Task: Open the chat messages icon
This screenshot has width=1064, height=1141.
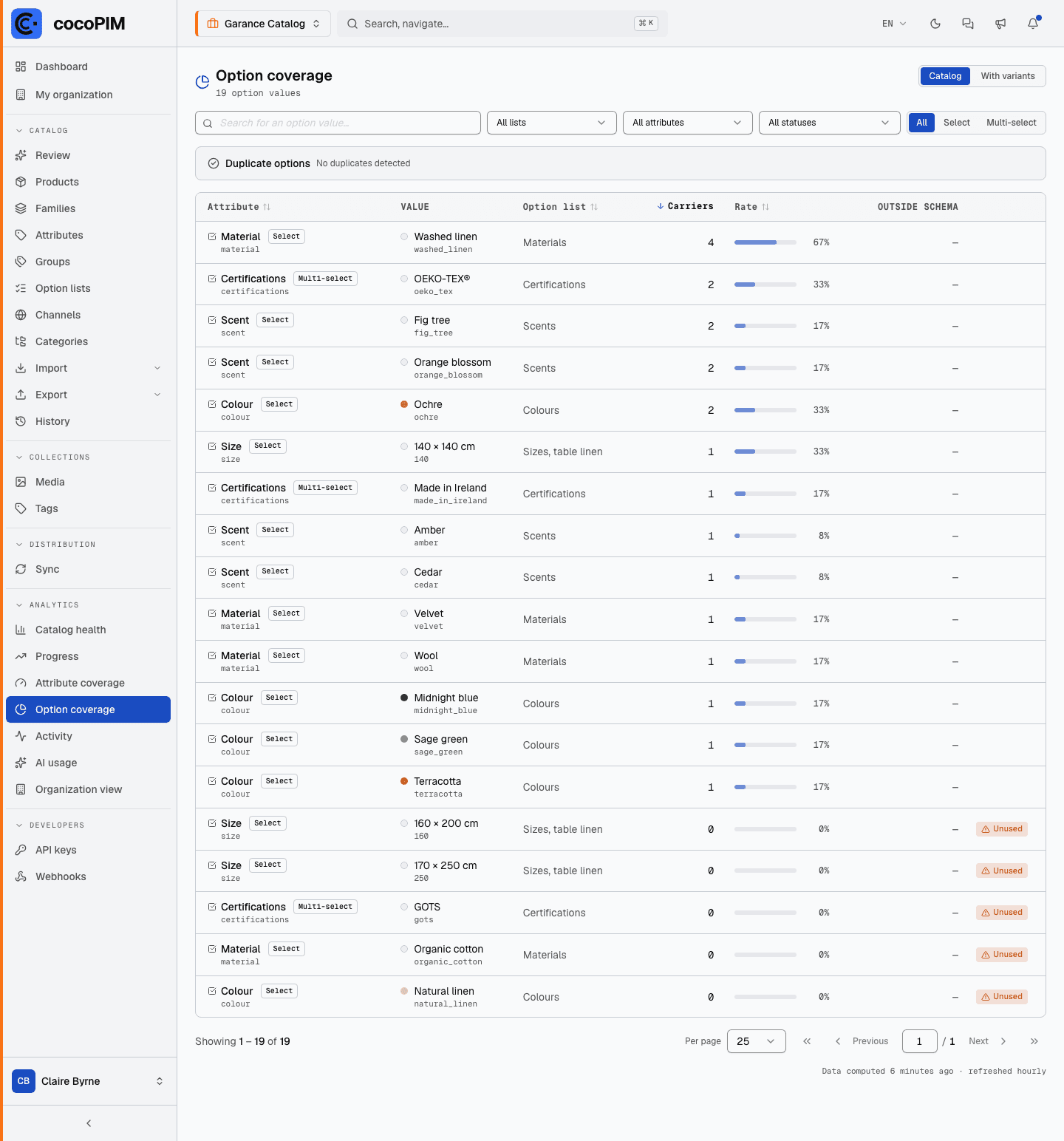Action: point(968,24)
